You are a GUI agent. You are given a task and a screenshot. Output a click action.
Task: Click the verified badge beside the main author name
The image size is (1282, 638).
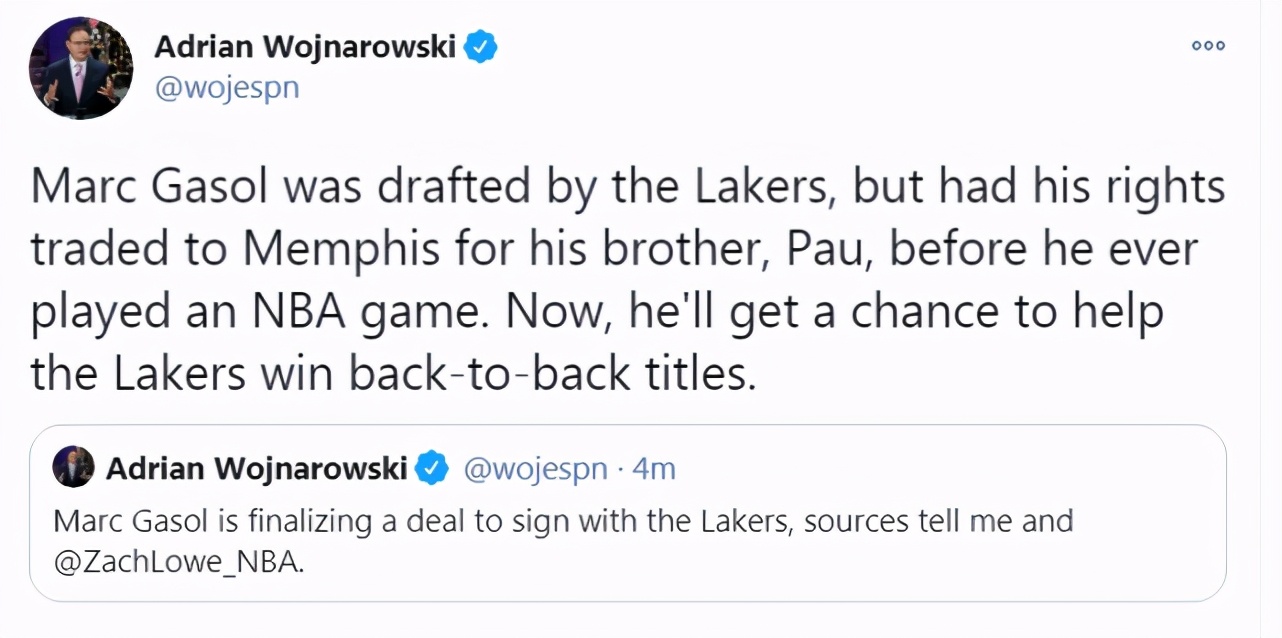click(x=481, y=46)
